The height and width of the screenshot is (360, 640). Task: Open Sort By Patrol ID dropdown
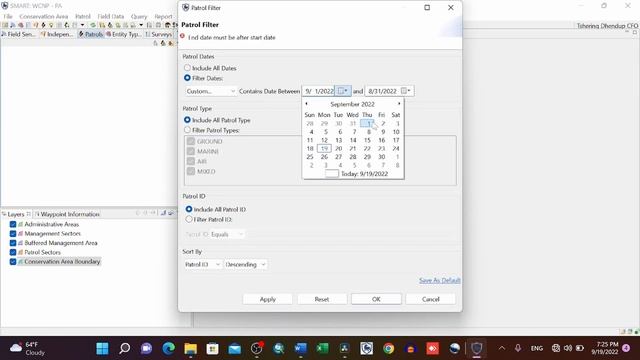(x=202, y=264)
